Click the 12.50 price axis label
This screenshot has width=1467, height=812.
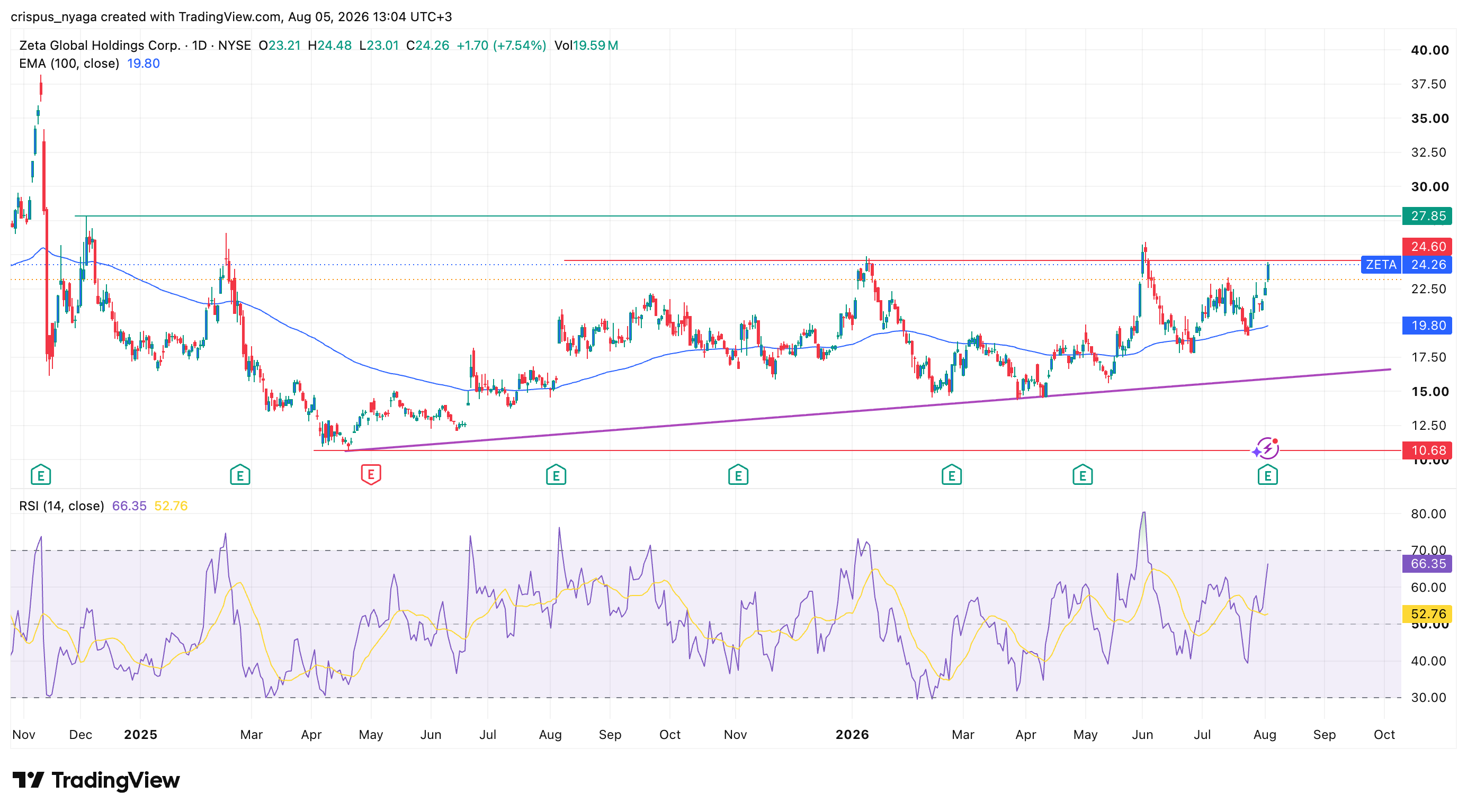point(1428,426)
